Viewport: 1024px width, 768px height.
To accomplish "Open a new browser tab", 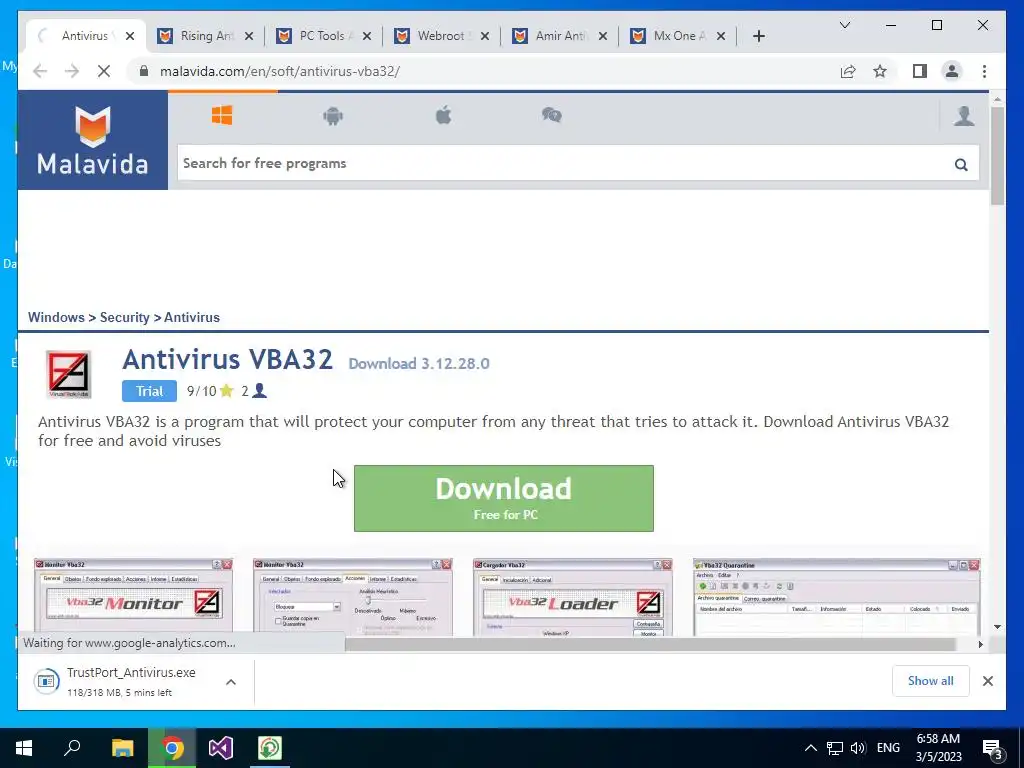I will (759, 36).
